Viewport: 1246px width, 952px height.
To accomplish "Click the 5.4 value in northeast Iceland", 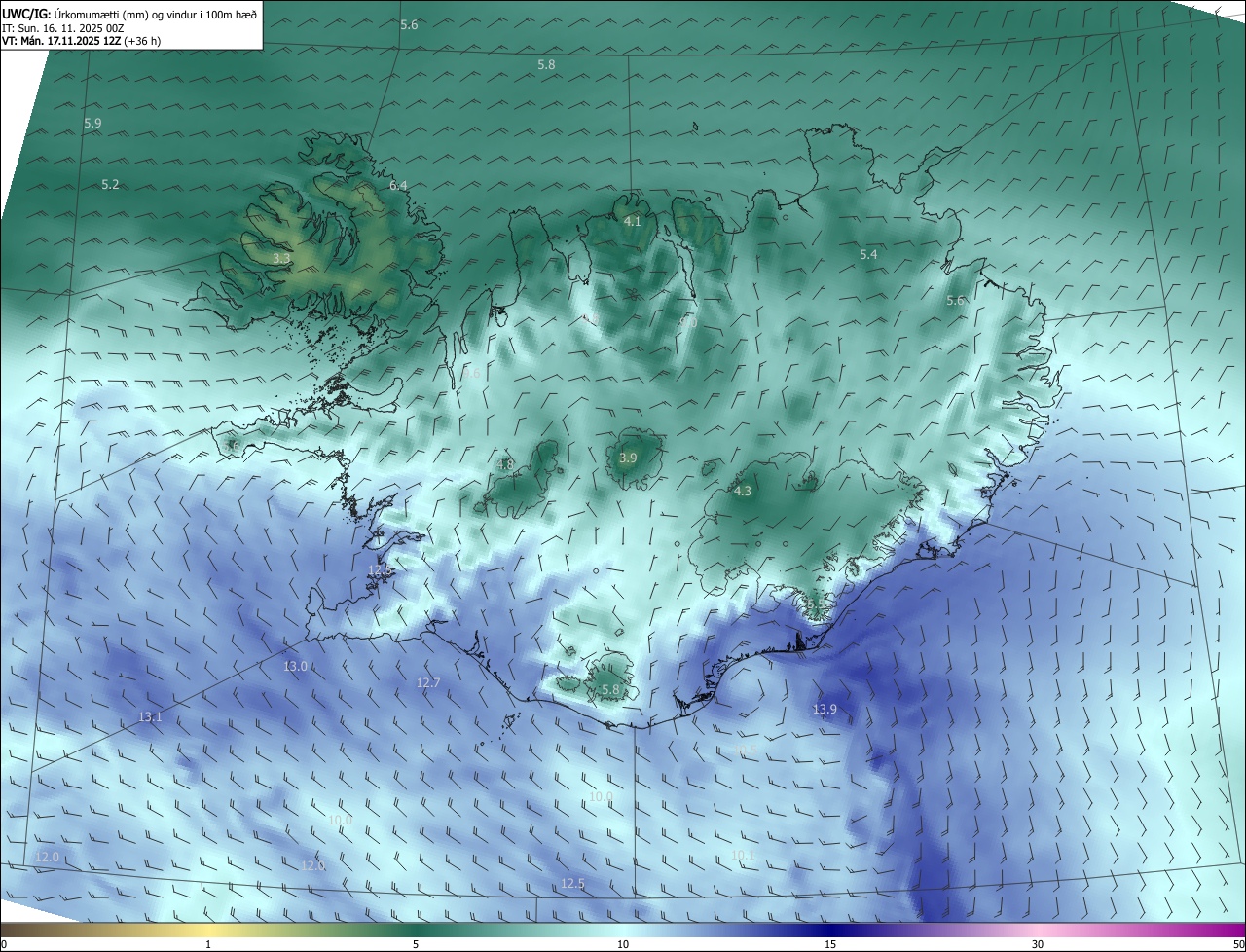I will (868, 254).
